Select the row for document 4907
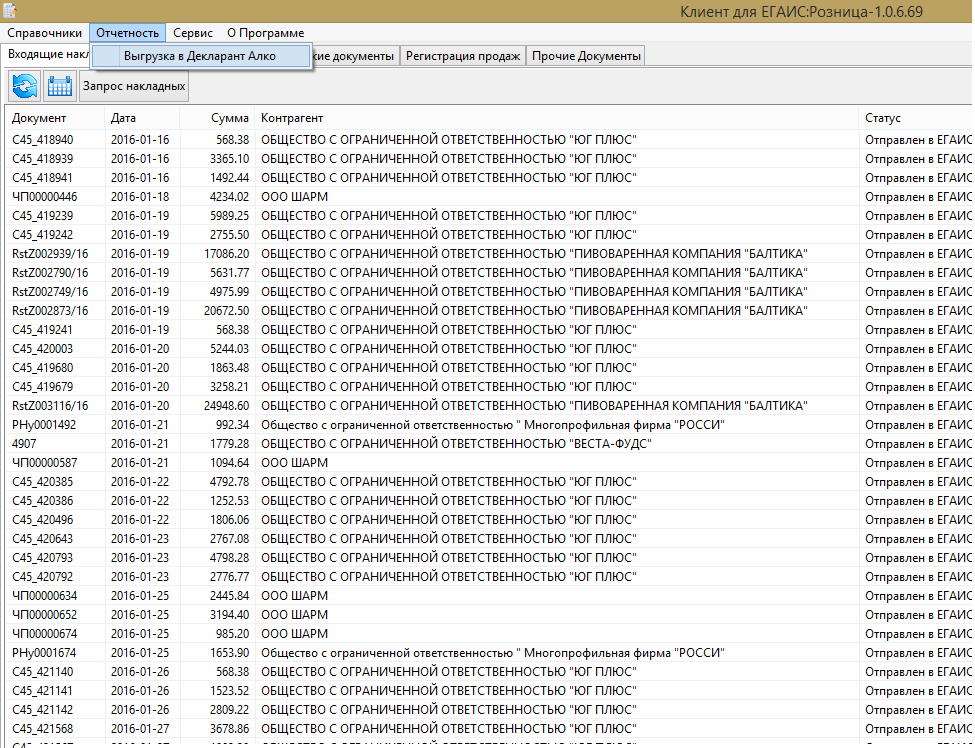 25,444
